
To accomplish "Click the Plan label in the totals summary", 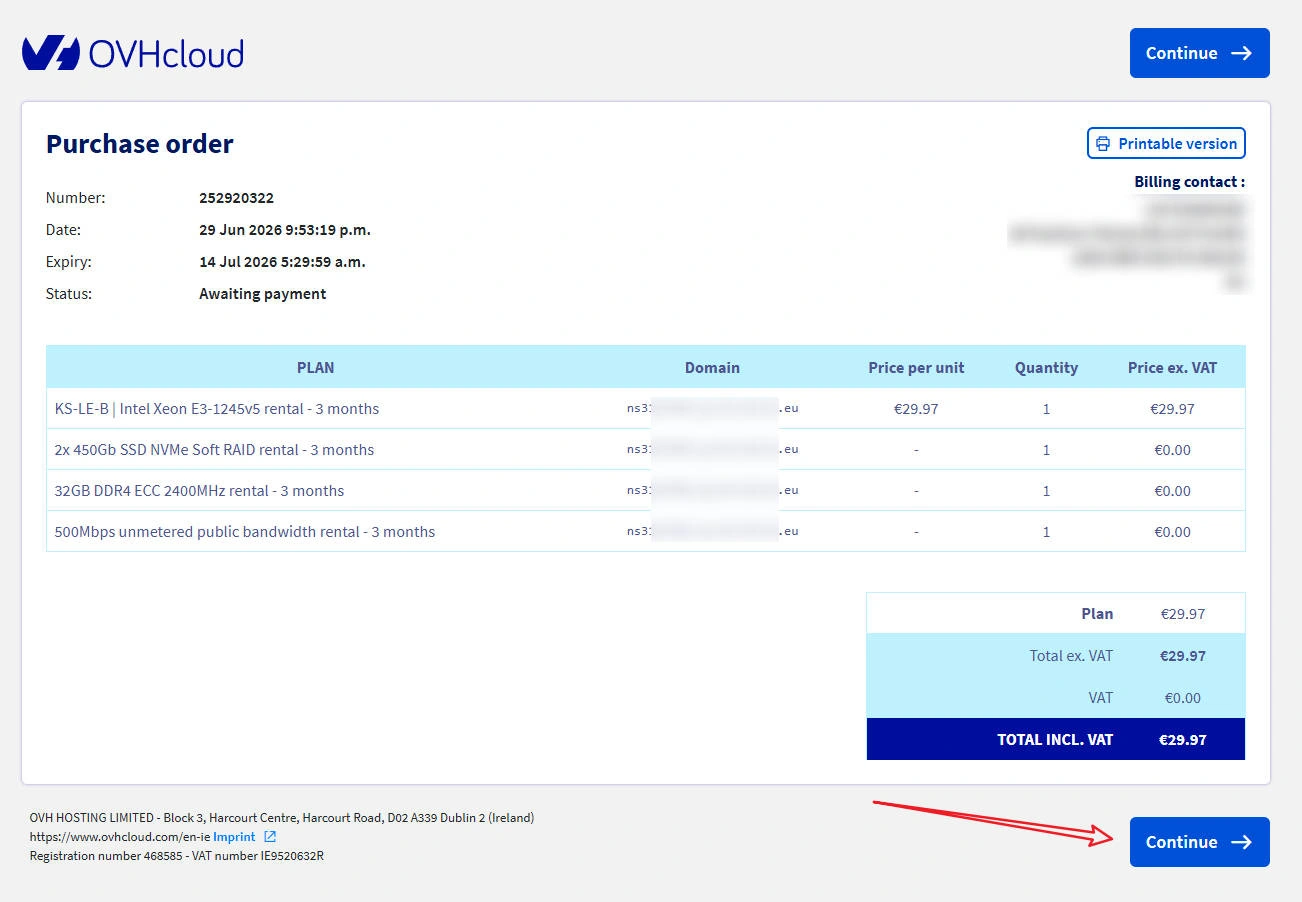I will 1097,614.
